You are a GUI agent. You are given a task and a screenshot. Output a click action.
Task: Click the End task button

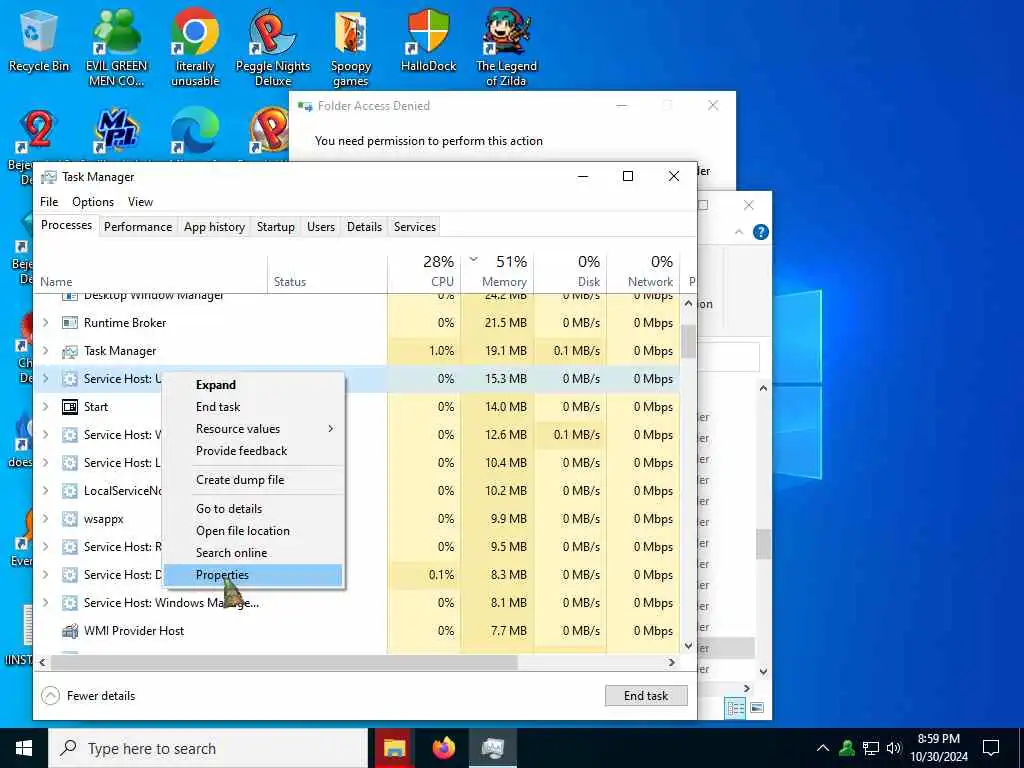pyautogui.click(x=646, y=696)
